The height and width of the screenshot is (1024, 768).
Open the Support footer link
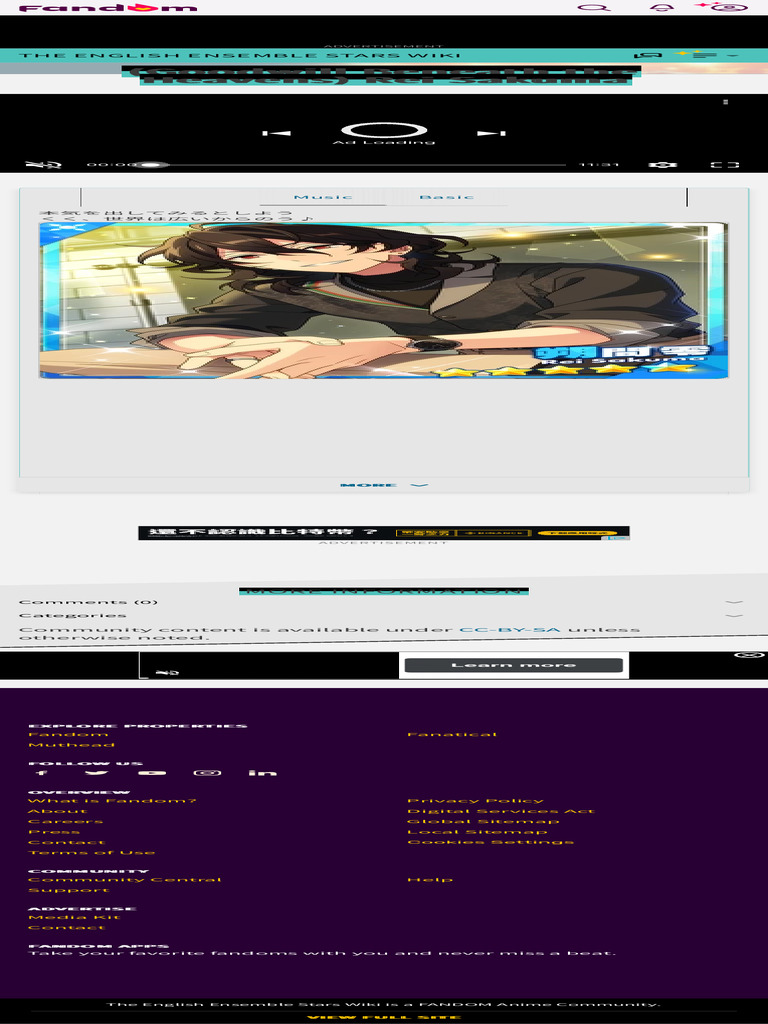coord(69,890)
